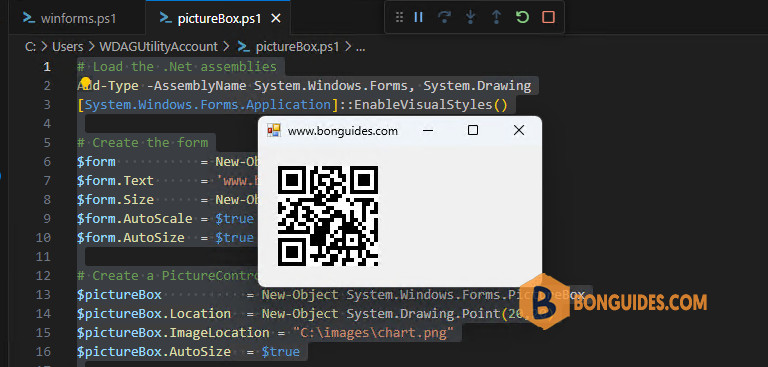768x367 pixels.
Task: Click the comment '# Load the .Net assemblies'
Action: click(177, 67)
